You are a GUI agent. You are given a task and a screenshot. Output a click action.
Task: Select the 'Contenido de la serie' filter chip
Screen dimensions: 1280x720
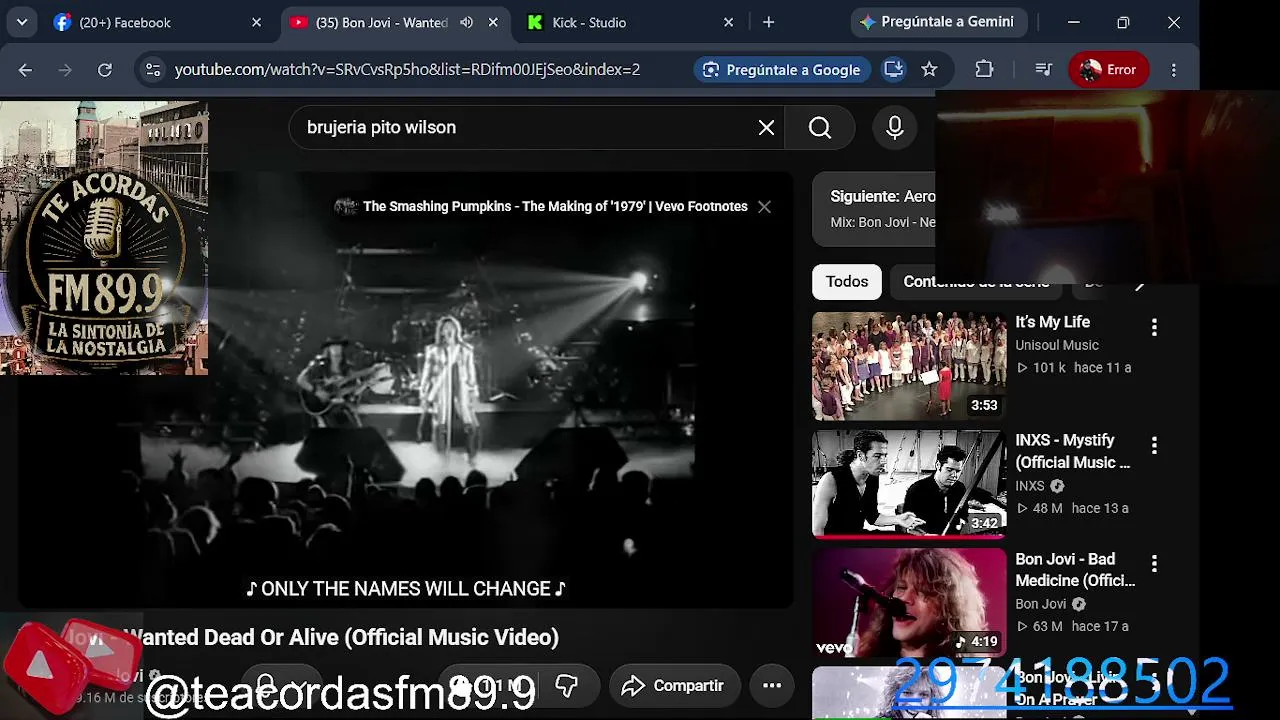[x=976, y=282]
